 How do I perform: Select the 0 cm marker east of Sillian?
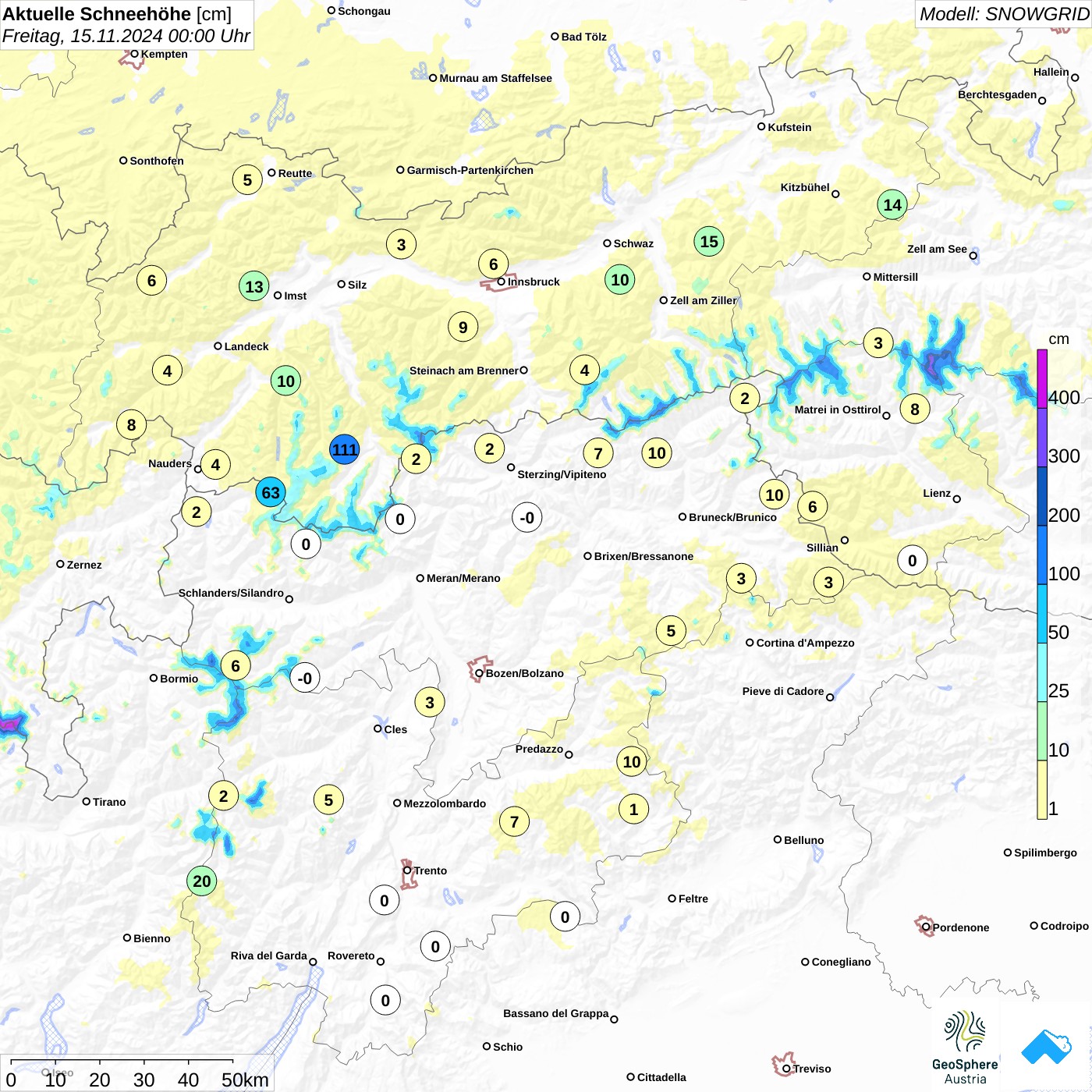point(913,561)
